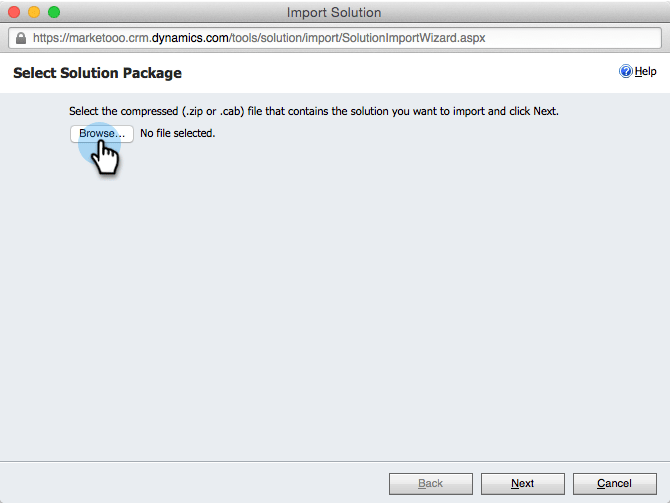The width and height of the screenshot is (671, 503).
Task: Click the 'Import Solution' window title
Action: point(335,12)
